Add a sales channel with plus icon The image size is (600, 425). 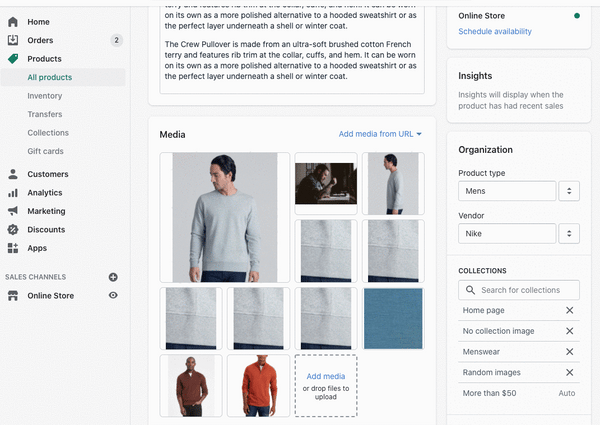(113, 277)
